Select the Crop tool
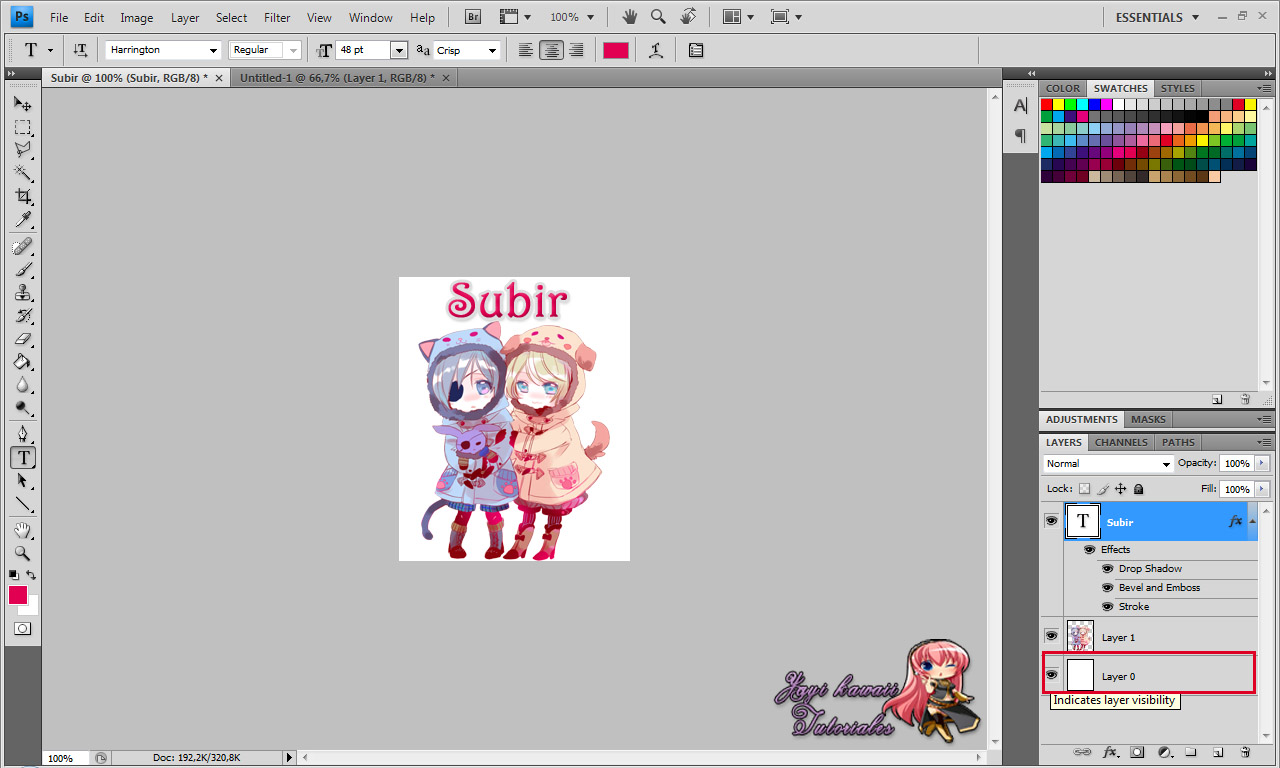 [x=22, y=196]
